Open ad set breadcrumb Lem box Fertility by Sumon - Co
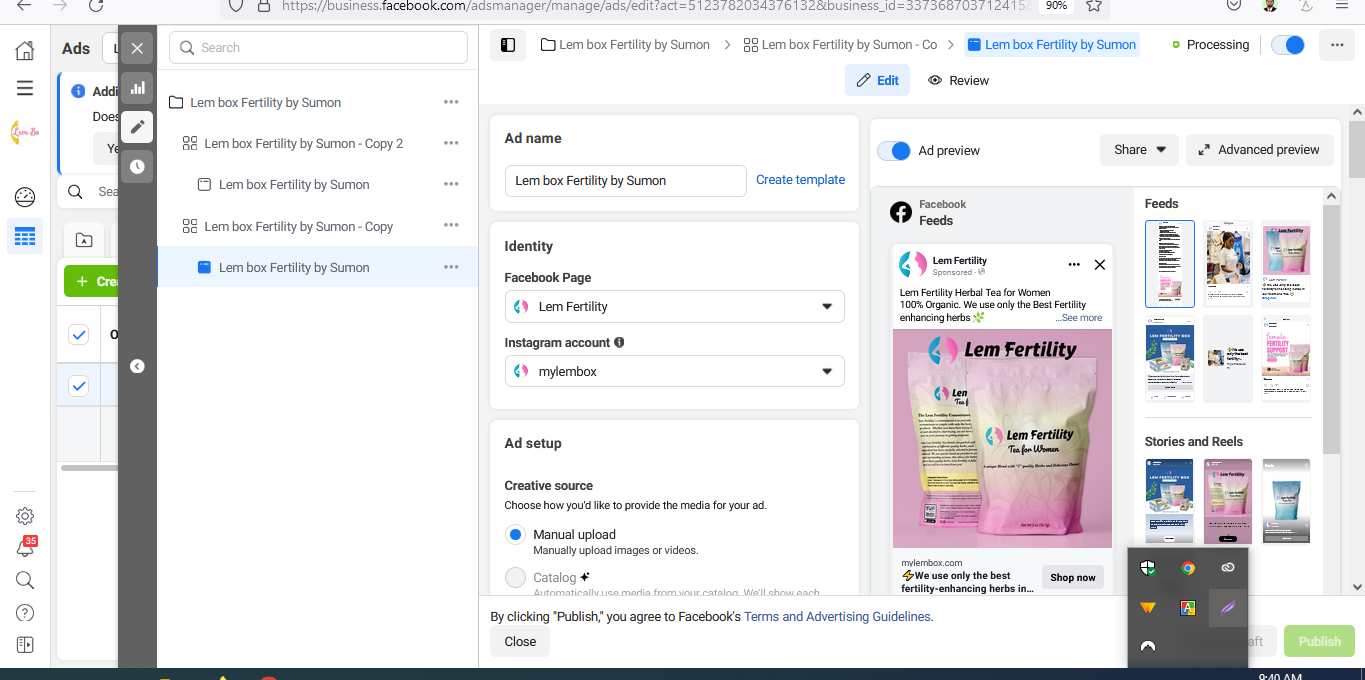The width and height of the screenshot is (1365, 680). pyautogui.click(x=840, y=45)
